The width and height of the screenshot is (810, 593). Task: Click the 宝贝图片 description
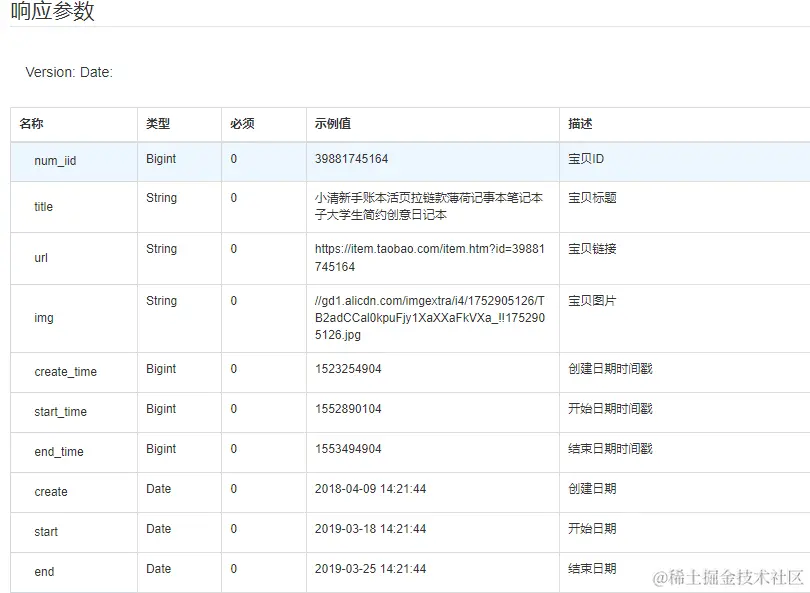592,301
